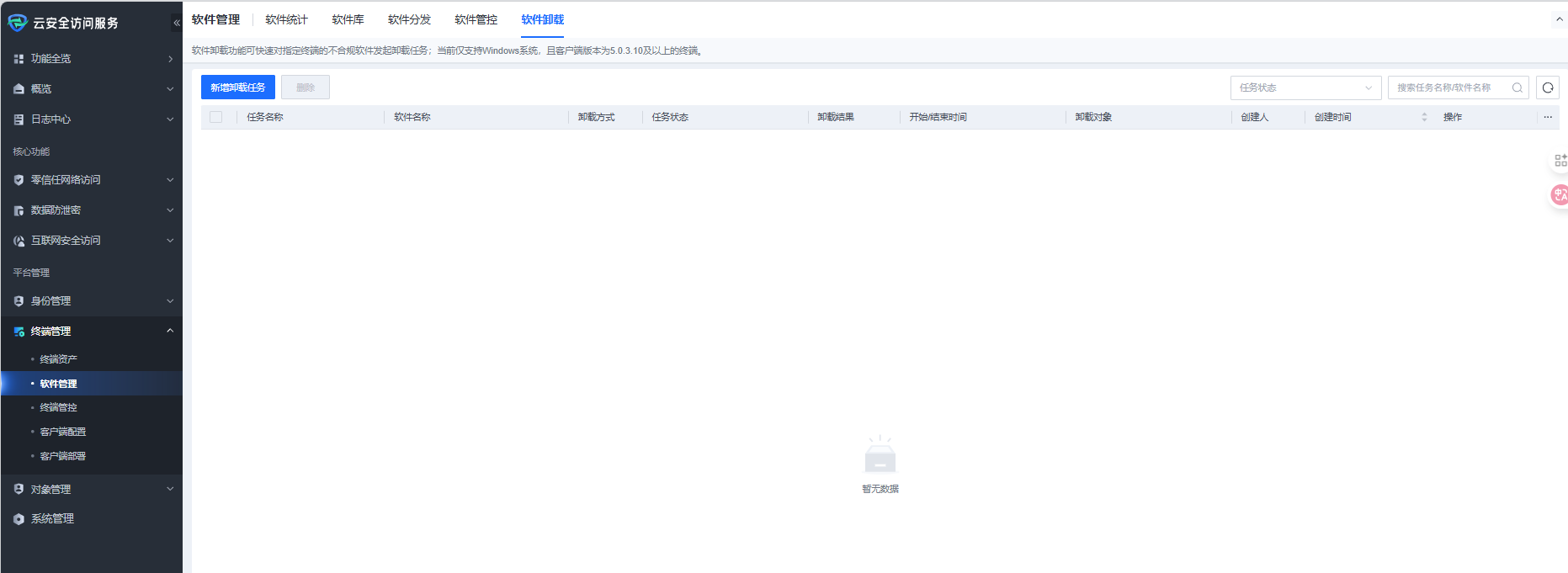Expand the 身份管理 chevron
The height and width of the screenshot is (573, 1568).
[x=170, y=301]
